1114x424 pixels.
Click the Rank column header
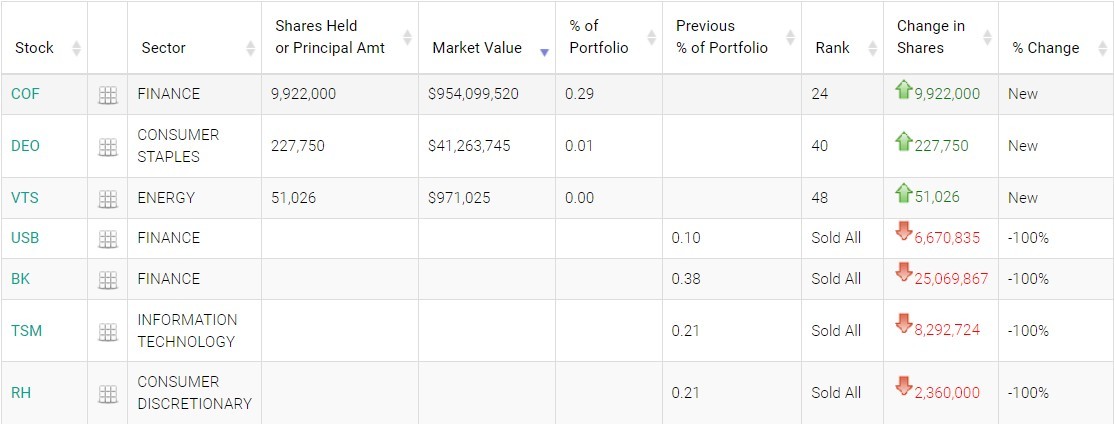(x=832, y=48)
